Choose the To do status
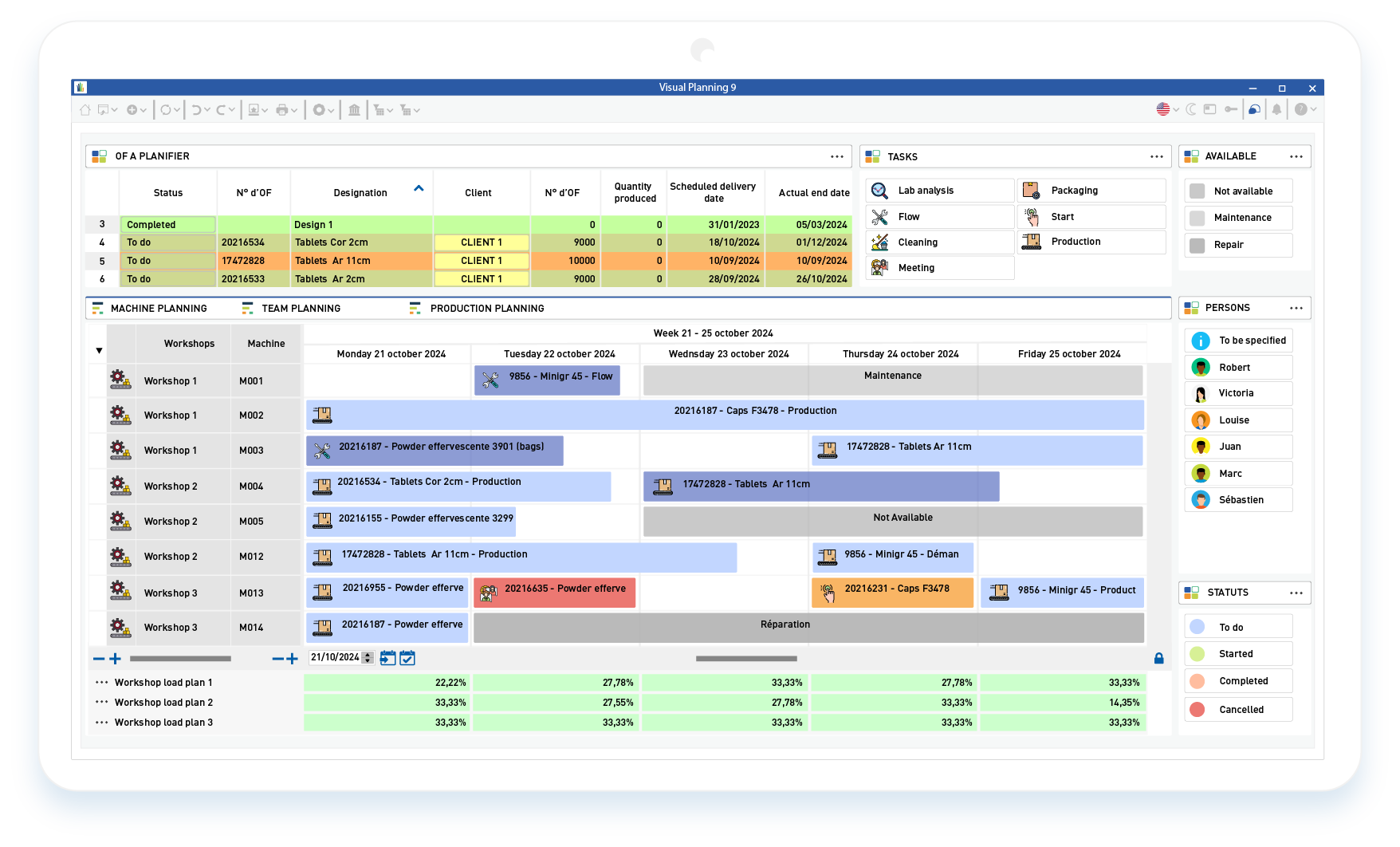The width and height of the screenshot is (1400, 847). pyautogui.click(x=1238, y=628)
